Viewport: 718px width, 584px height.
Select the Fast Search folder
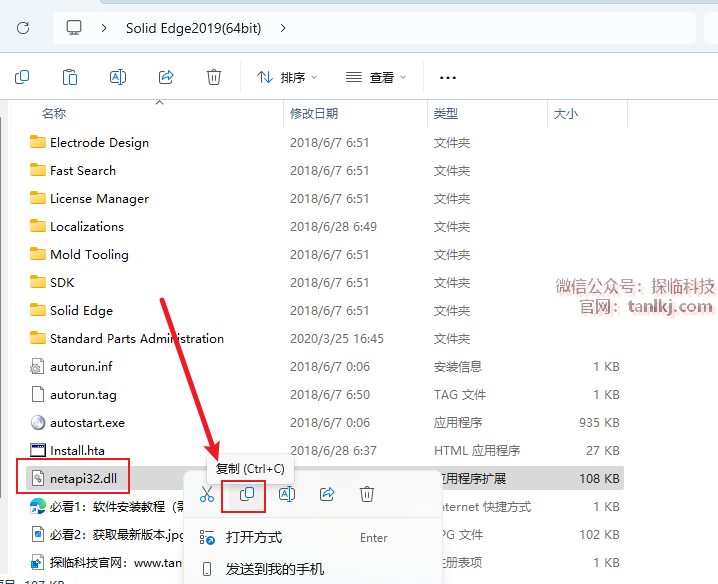tap(83, 171)
